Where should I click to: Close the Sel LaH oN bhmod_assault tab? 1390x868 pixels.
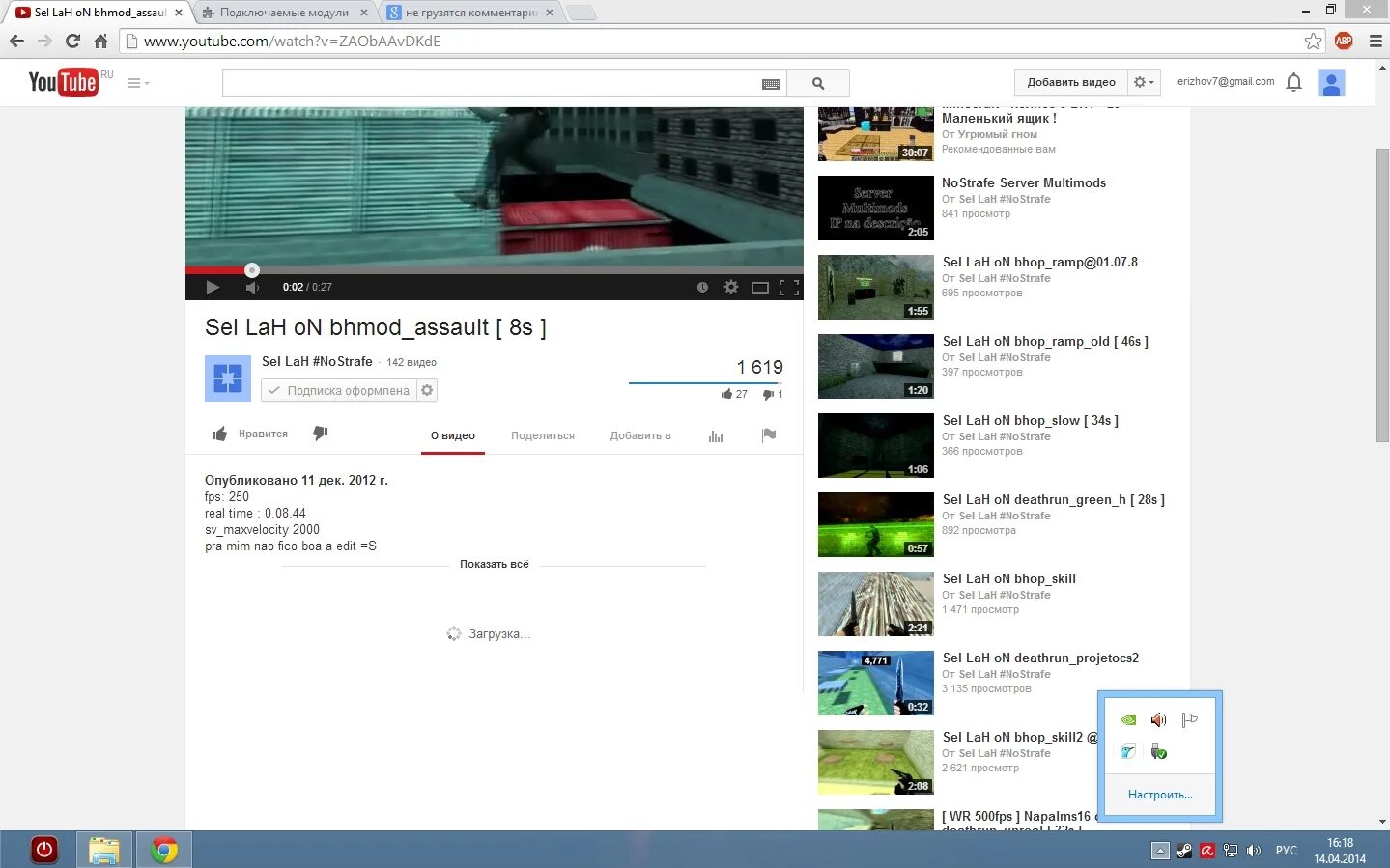tap(179, 13)
